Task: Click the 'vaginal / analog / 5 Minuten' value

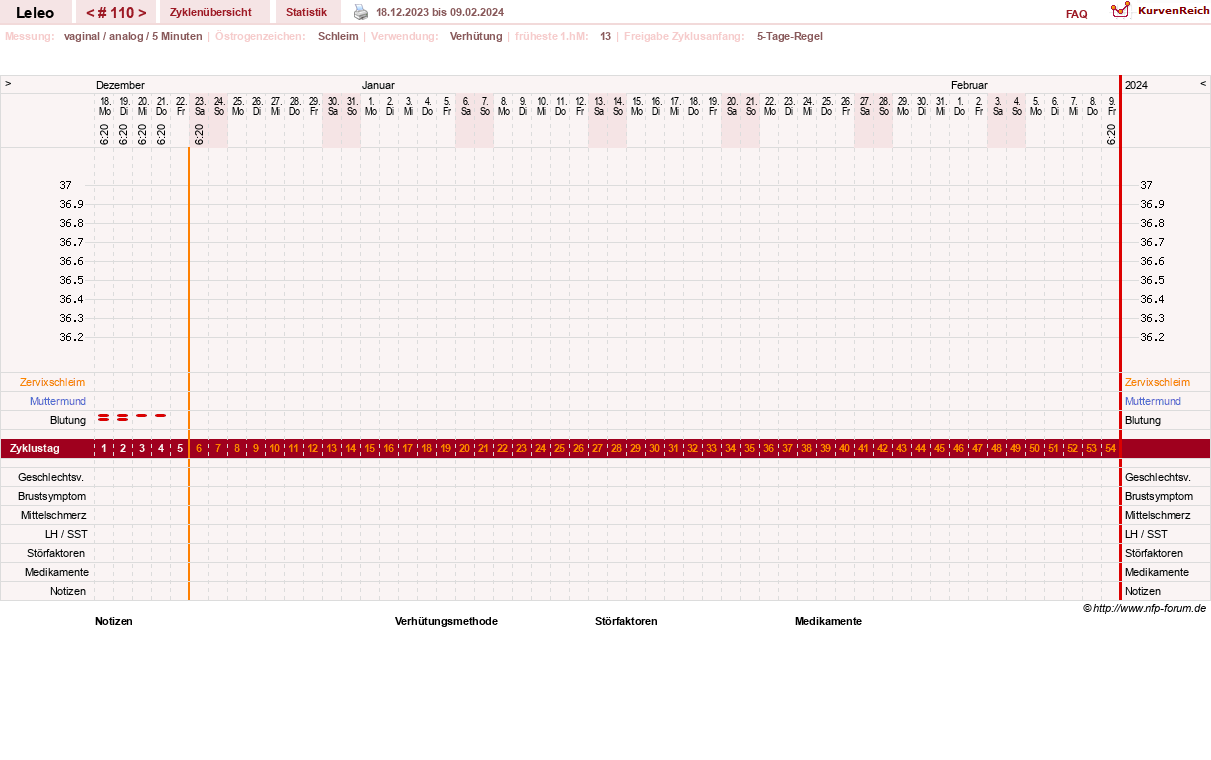Action: pos(133,36)
